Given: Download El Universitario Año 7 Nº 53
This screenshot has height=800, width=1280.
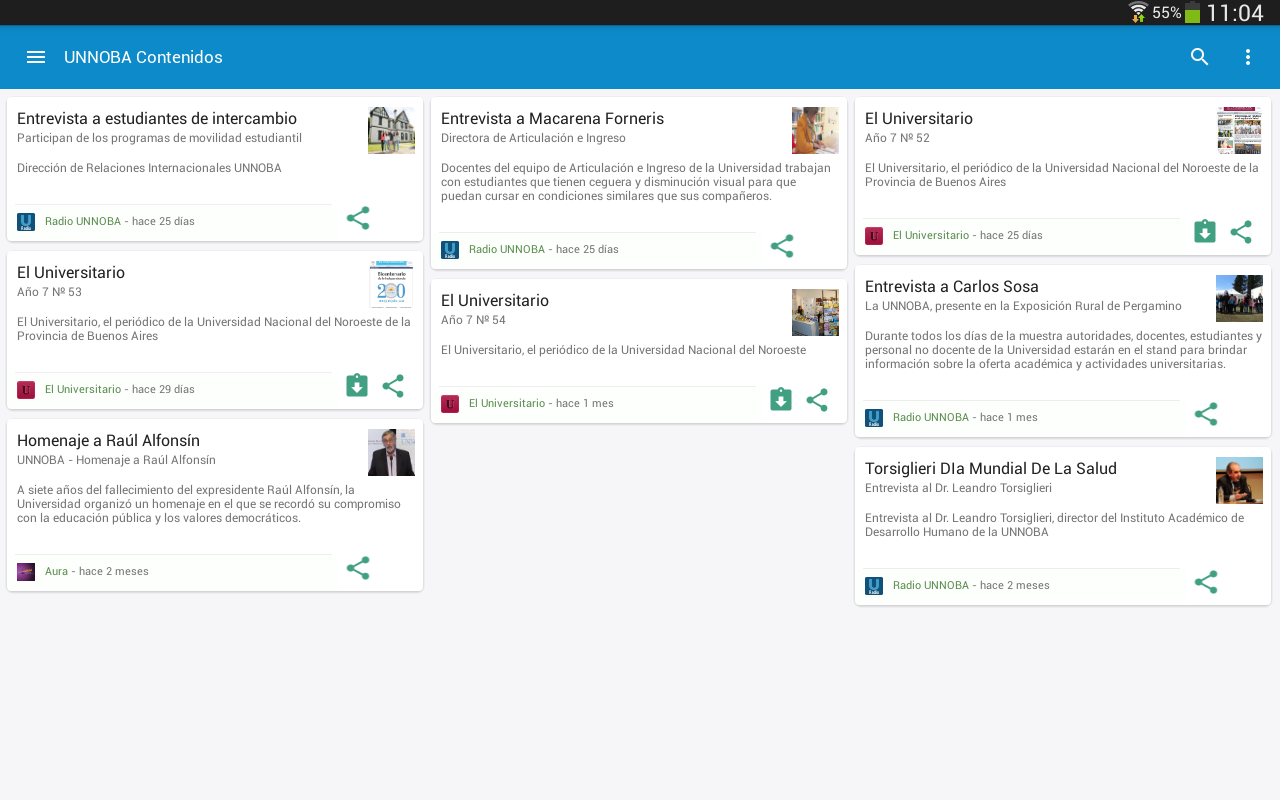Looking at the screenshot, I should pos(357,386).
